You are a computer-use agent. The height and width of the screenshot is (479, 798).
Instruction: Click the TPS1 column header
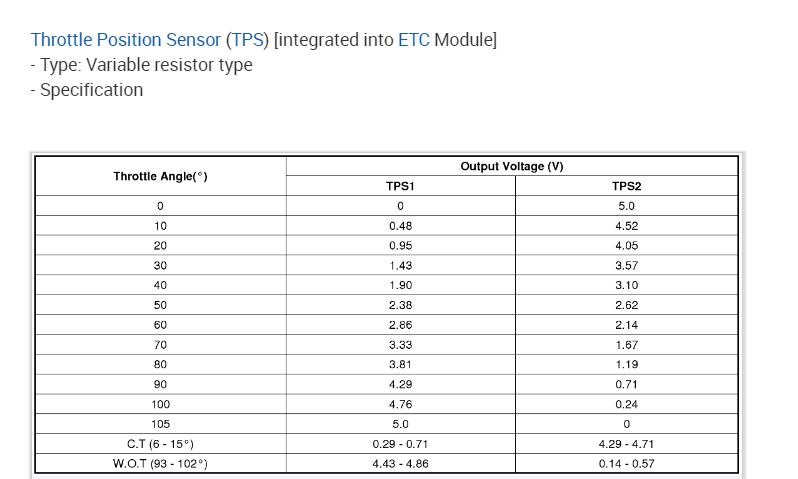400,186
